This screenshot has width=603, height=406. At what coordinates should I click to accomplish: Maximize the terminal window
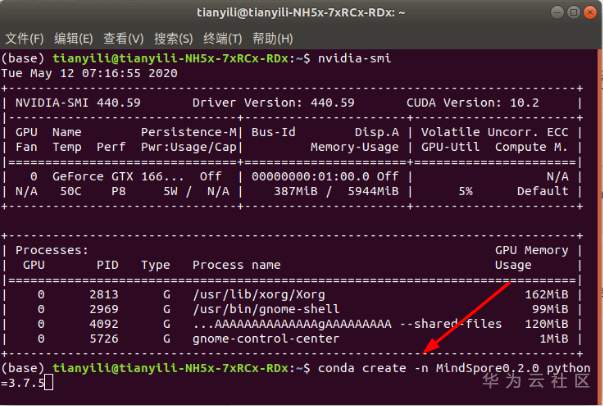[573, 12]
